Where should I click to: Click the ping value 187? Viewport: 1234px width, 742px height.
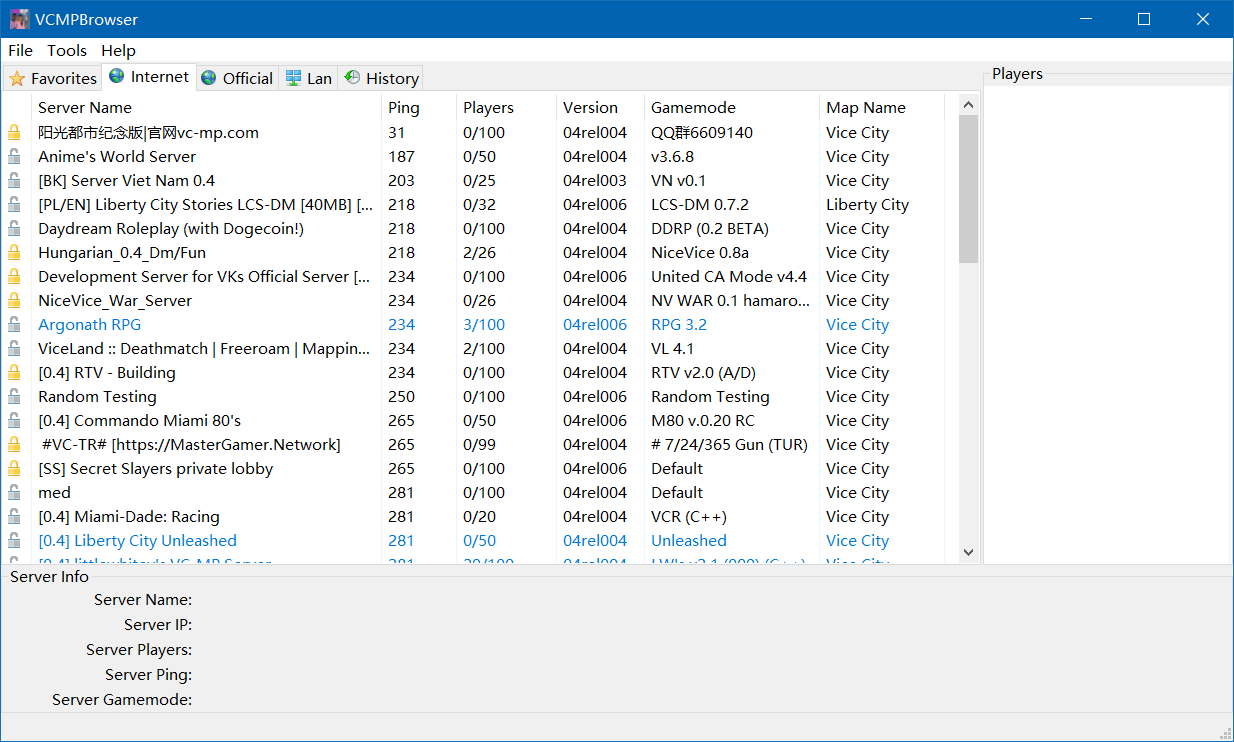click(401, 156)
